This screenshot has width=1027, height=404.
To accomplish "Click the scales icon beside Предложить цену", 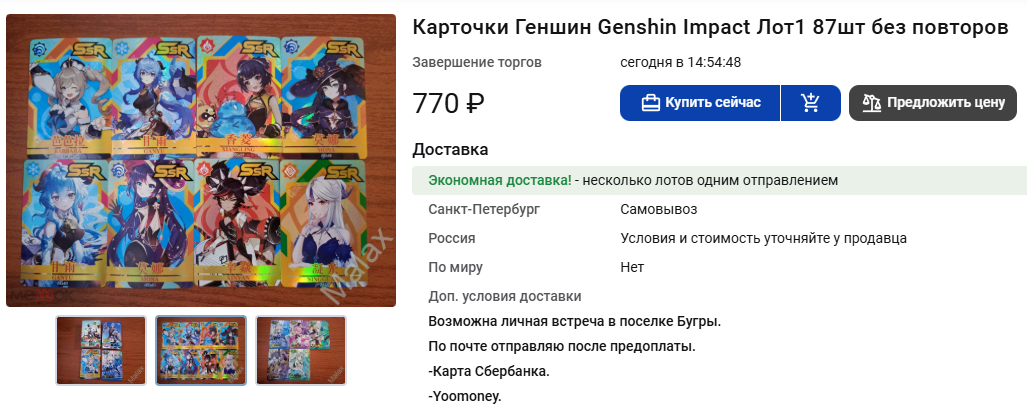I will [x=871, y=103].
